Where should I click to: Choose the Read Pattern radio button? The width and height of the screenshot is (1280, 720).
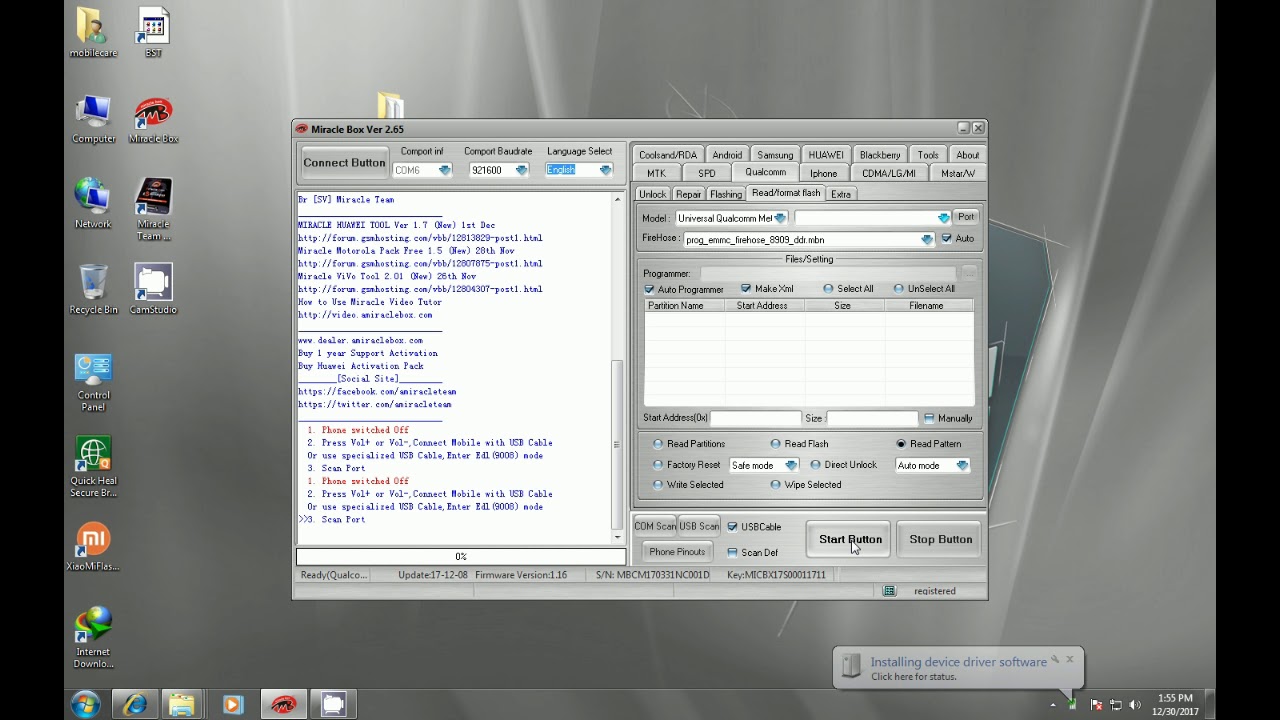click(x=901, y=444)
